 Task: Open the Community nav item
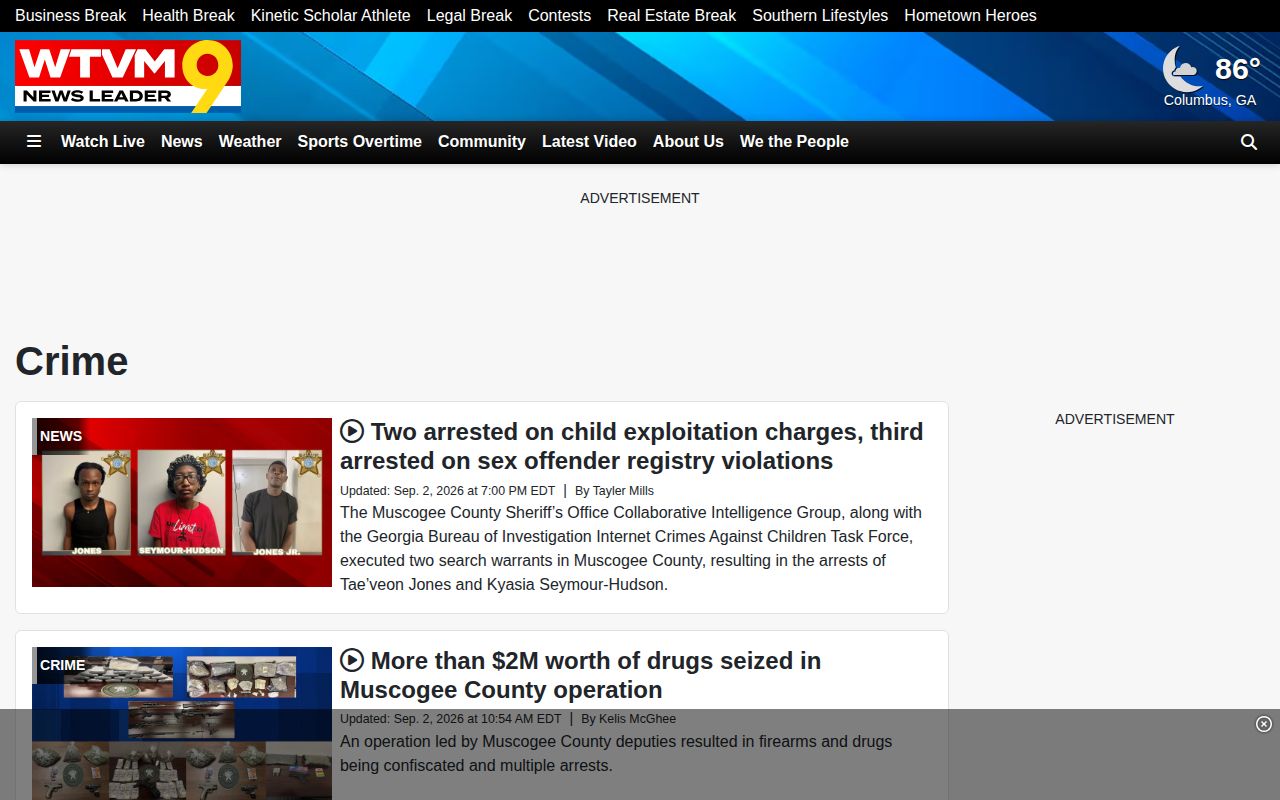(x=482, y=142)
